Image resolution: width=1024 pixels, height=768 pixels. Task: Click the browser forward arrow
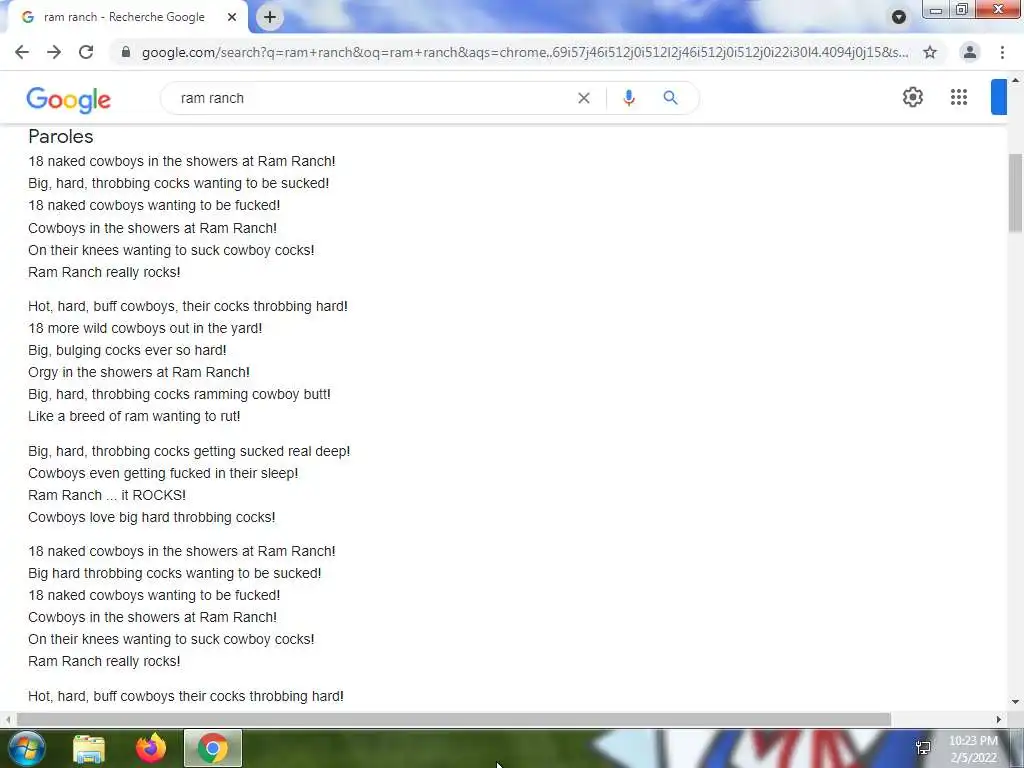[54, 52]
